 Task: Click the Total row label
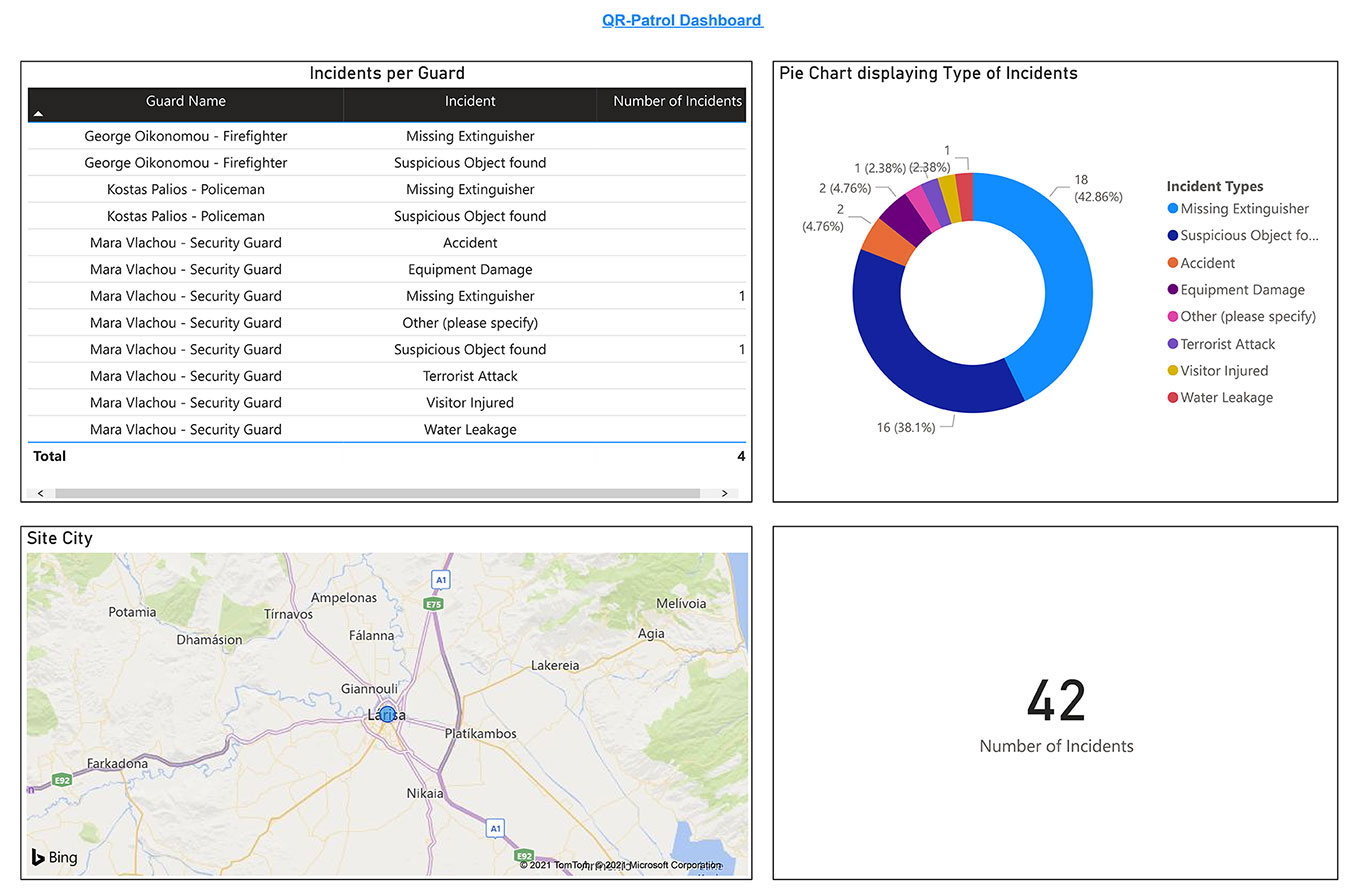50,456
